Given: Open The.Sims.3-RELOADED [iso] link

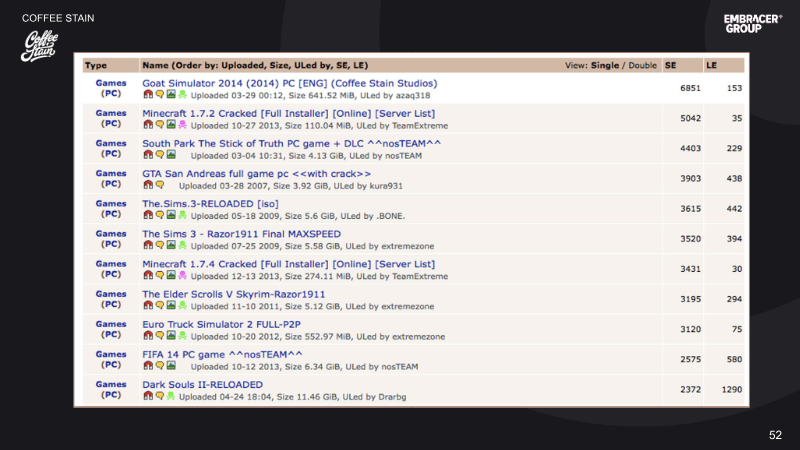Looking at the screenshot, I should click(x=210, y=204).
